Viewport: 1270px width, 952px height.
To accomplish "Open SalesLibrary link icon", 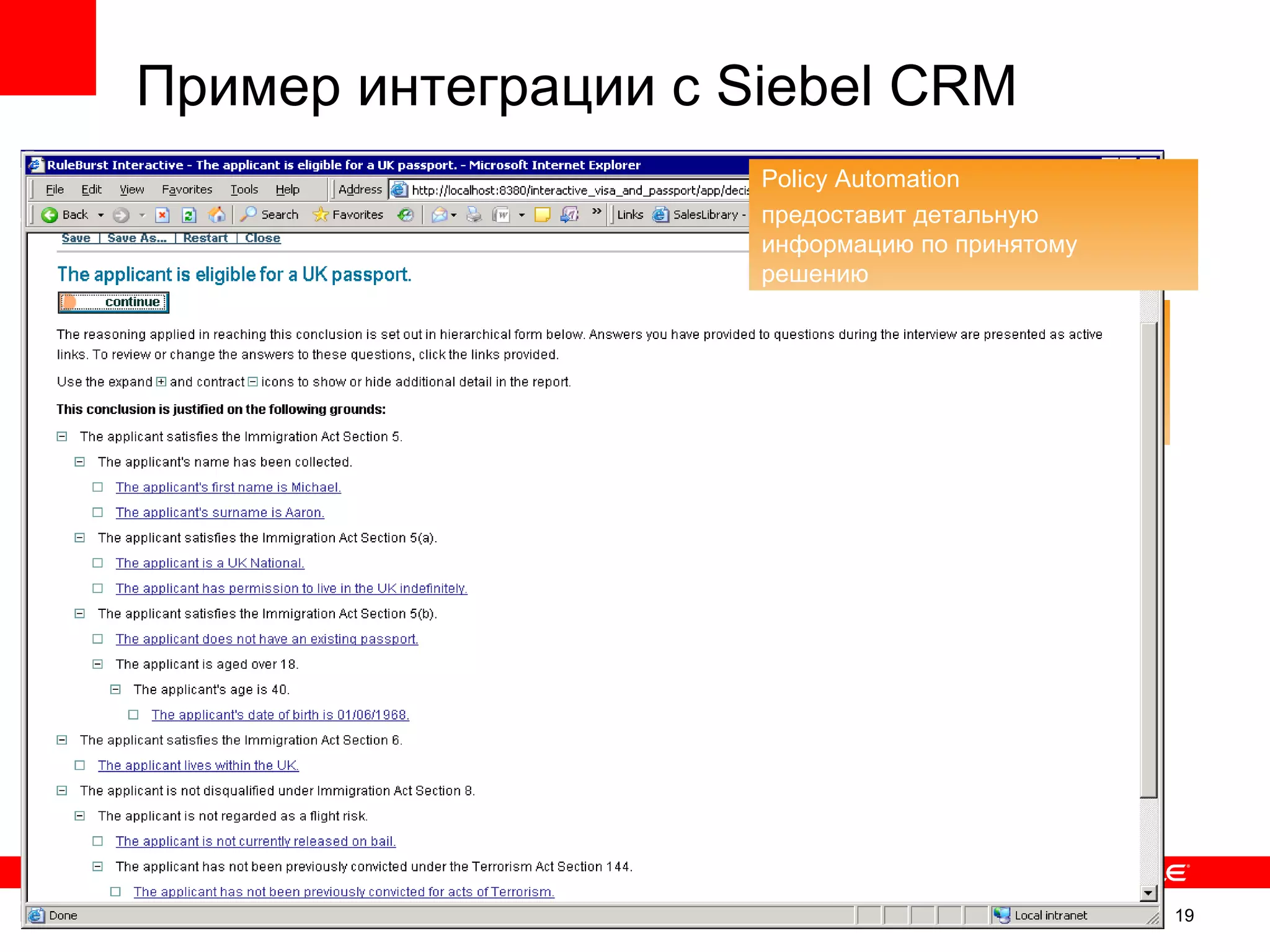I will tap(660, 215).
